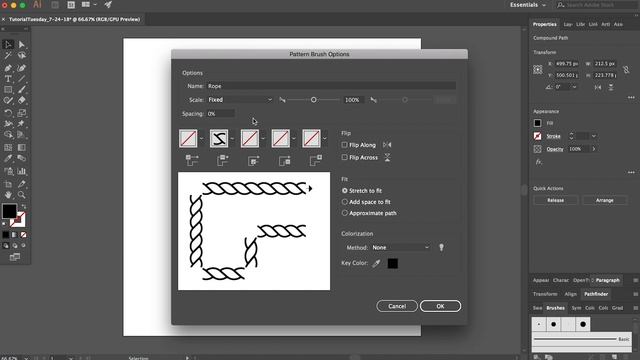The height and width of the screenshot is (360, 640).
Task: Switch to the Brushes panel tab
Action: click(x=556, y=308)
